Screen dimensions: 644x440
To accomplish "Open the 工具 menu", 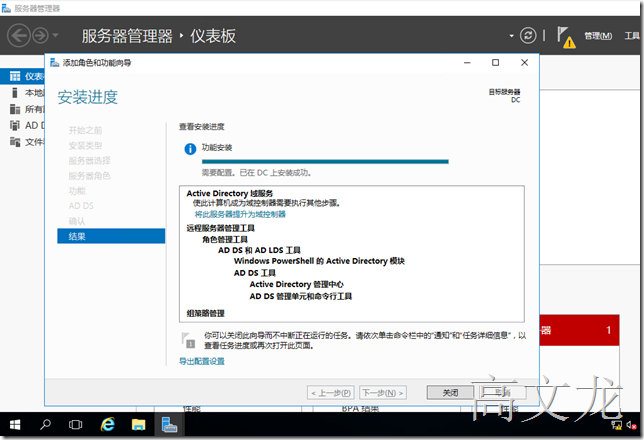I will pyautogui.click(x=632, y=36).
